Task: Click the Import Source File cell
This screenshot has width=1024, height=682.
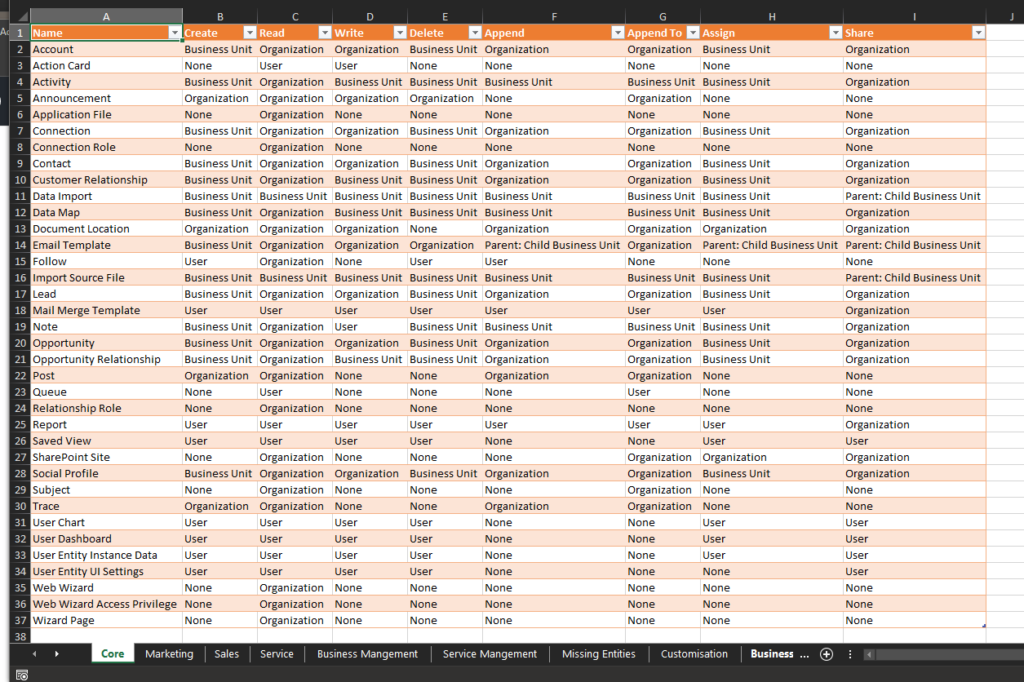Action: (x=106, y=278)
